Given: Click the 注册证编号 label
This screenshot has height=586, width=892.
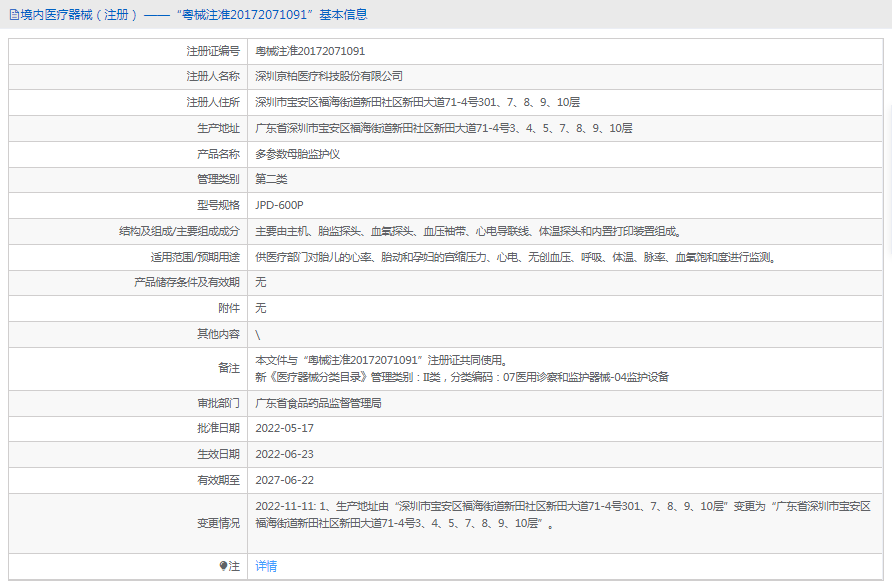Looking at the screenshot, I should coord(213,51).
